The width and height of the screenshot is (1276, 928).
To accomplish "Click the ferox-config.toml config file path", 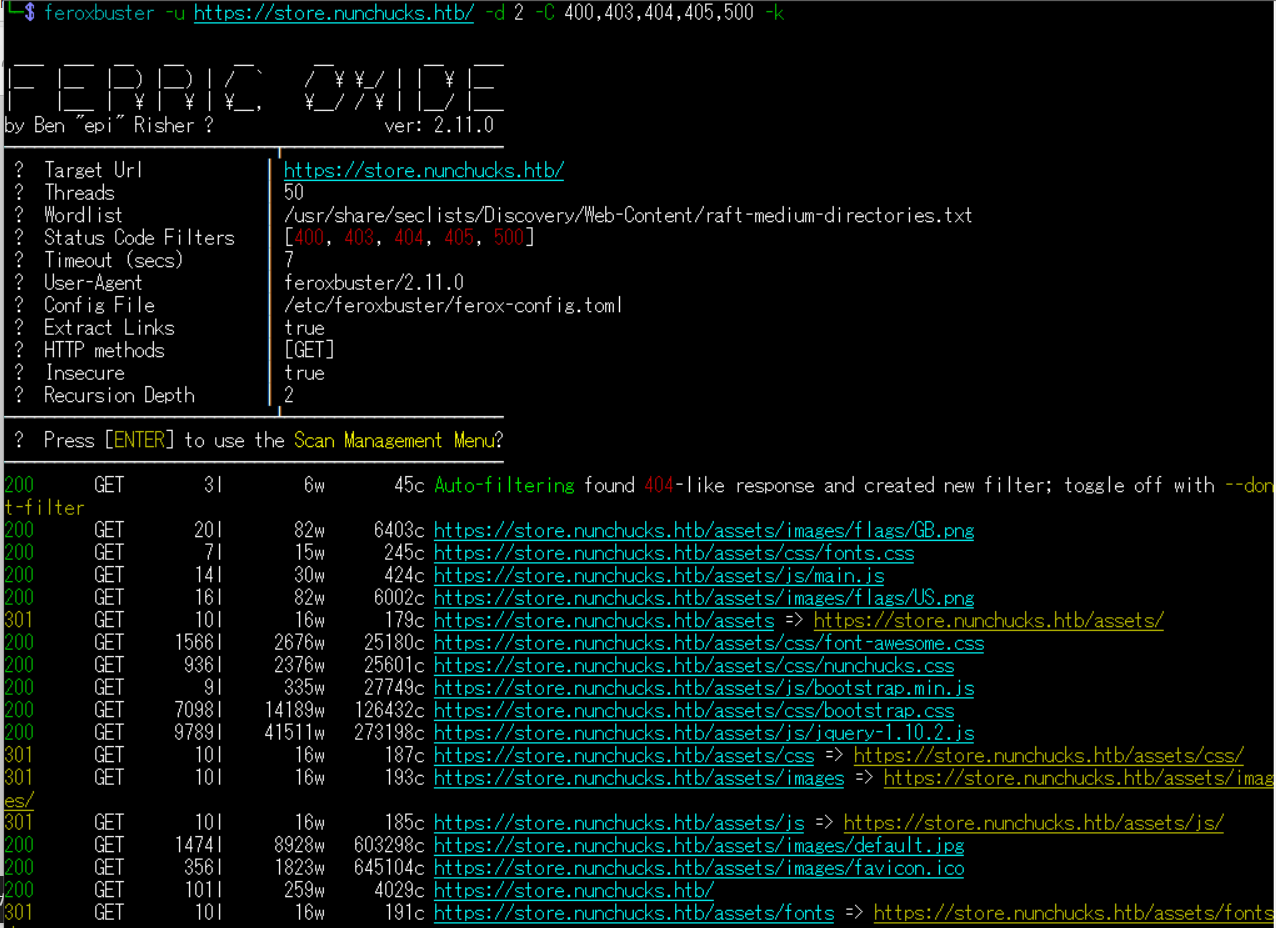I will [x=452, y=305].
